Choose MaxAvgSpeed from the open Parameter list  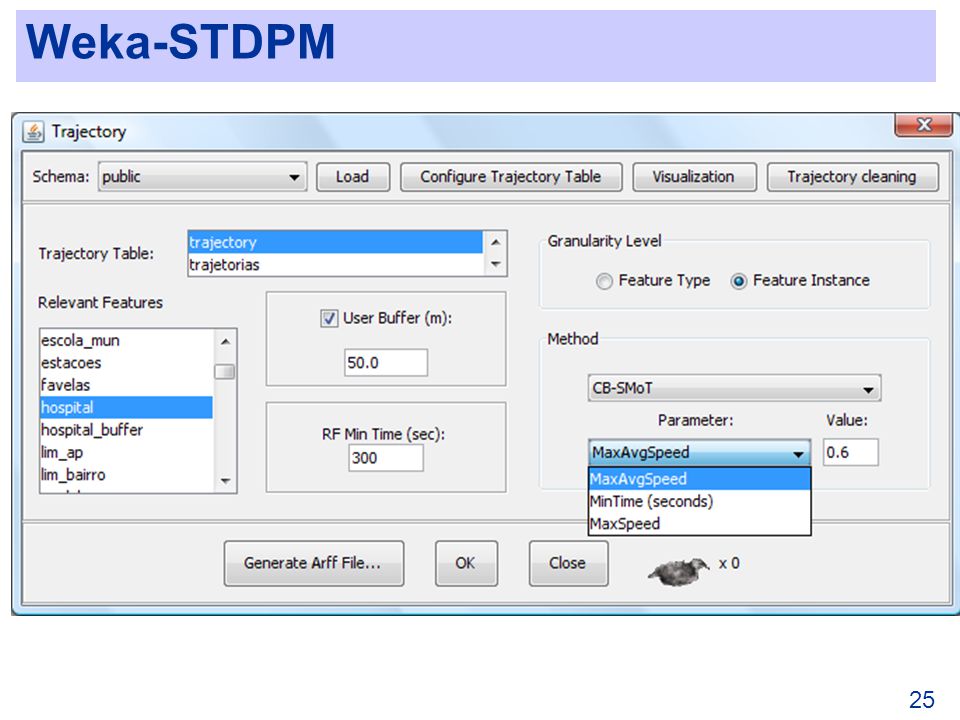coord(699,479)
